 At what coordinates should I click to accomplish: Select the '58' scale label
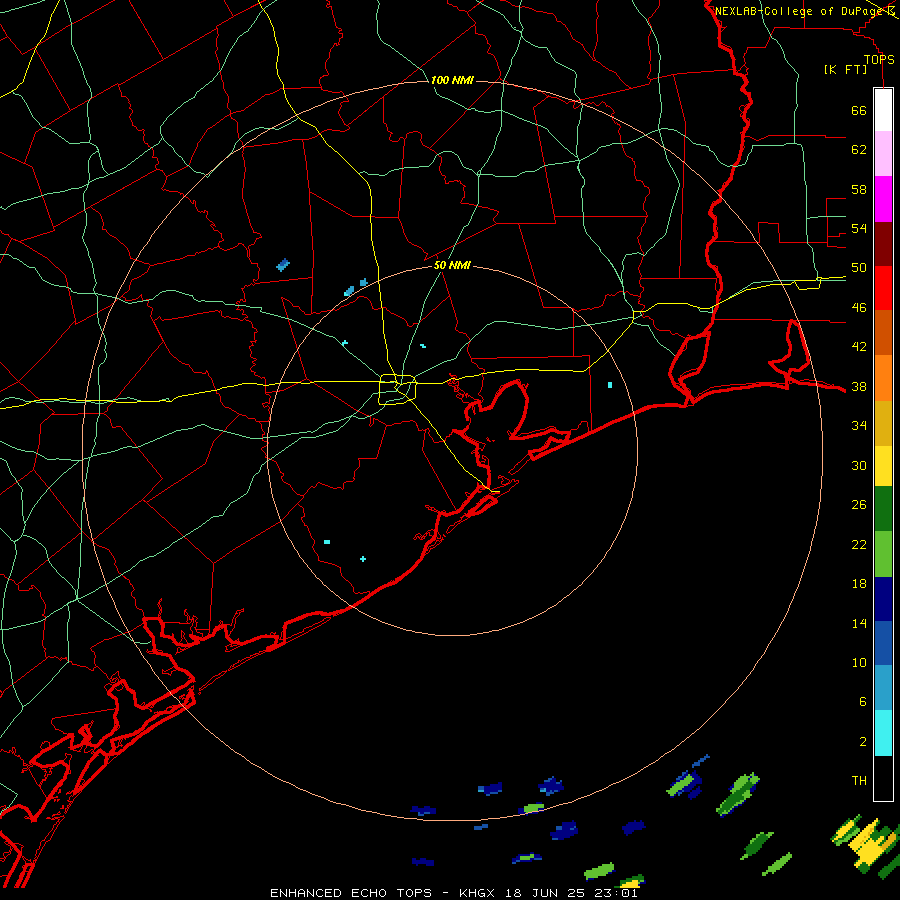click(x=859, y=189)
